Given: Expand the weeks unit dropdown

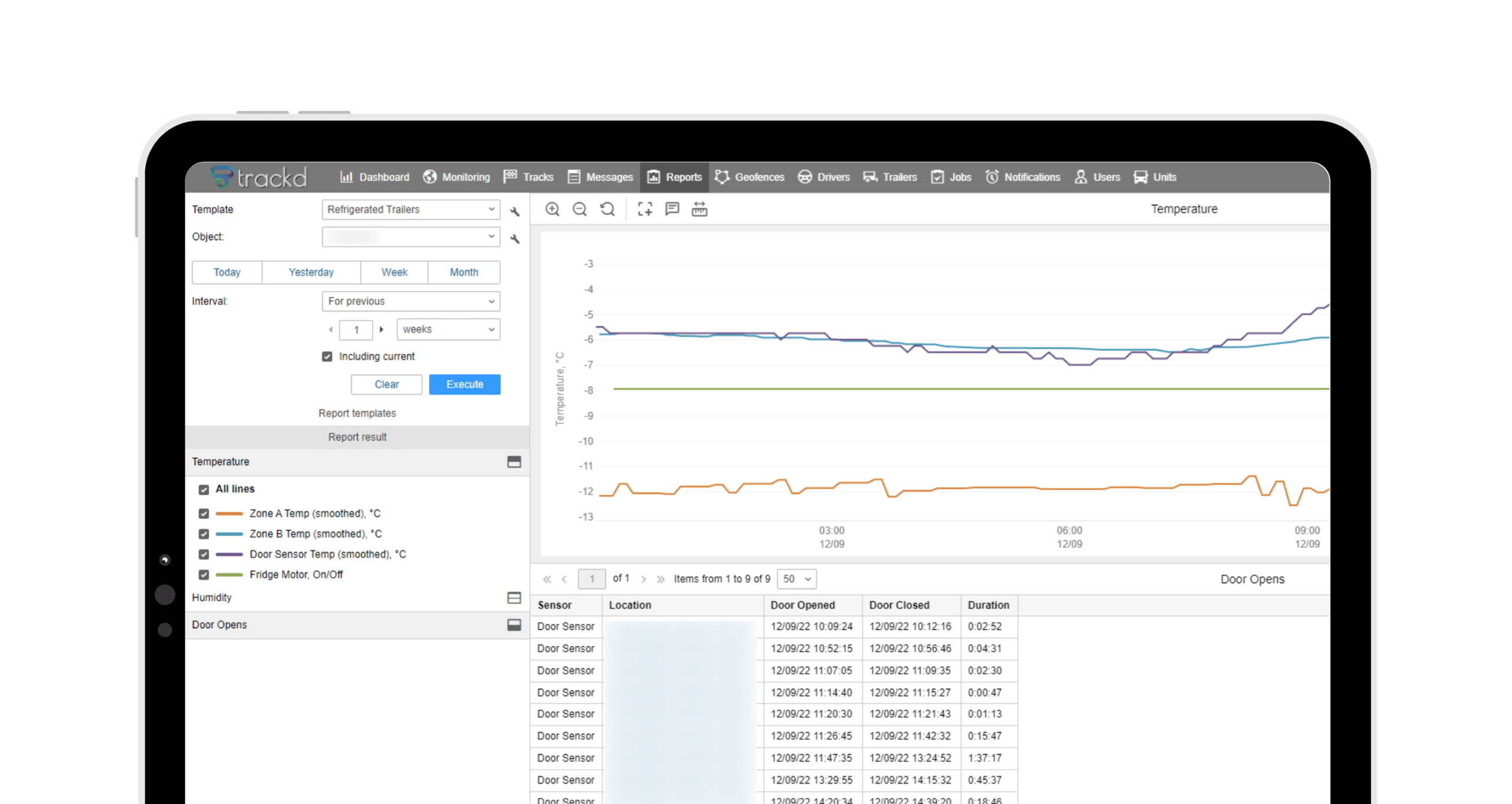Looking at the screenshot, I should click(x=448, y=329).
